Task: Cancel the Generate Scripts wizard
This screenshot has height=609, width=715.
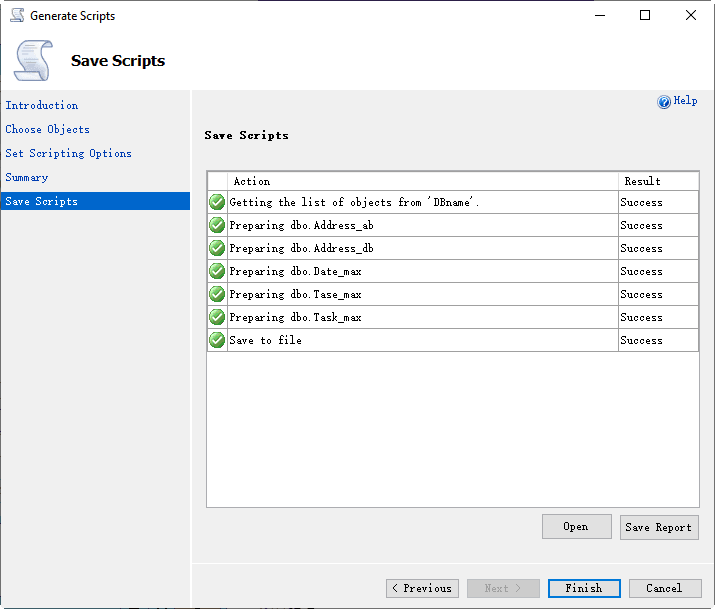Action: 664,588
